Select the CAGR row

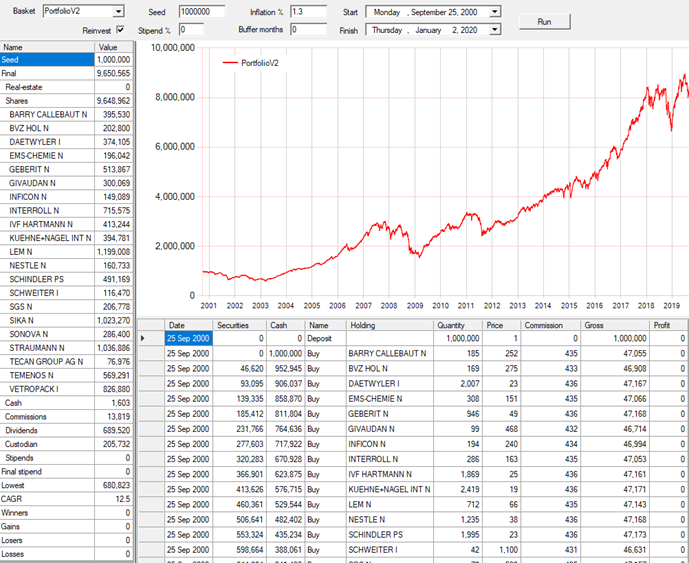[66, 499]
